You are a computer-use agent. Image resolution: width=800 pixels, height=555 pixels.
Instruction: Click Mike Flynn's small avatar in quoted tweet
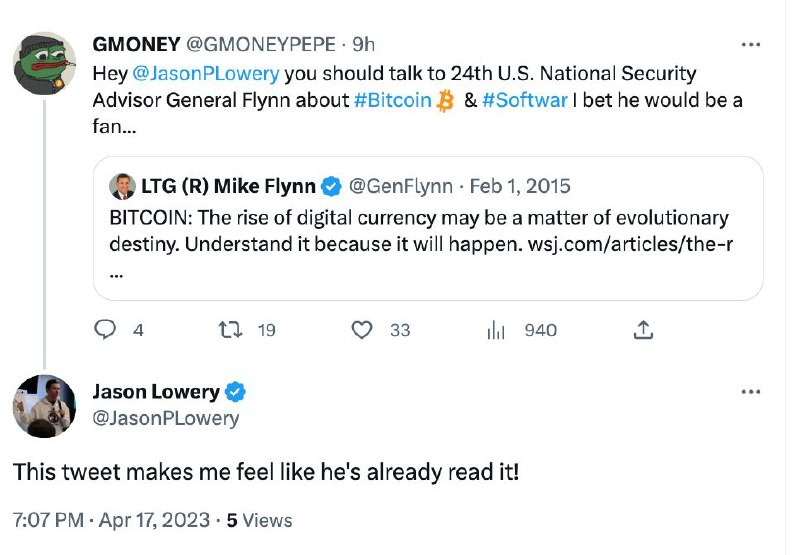pos(122,186)
